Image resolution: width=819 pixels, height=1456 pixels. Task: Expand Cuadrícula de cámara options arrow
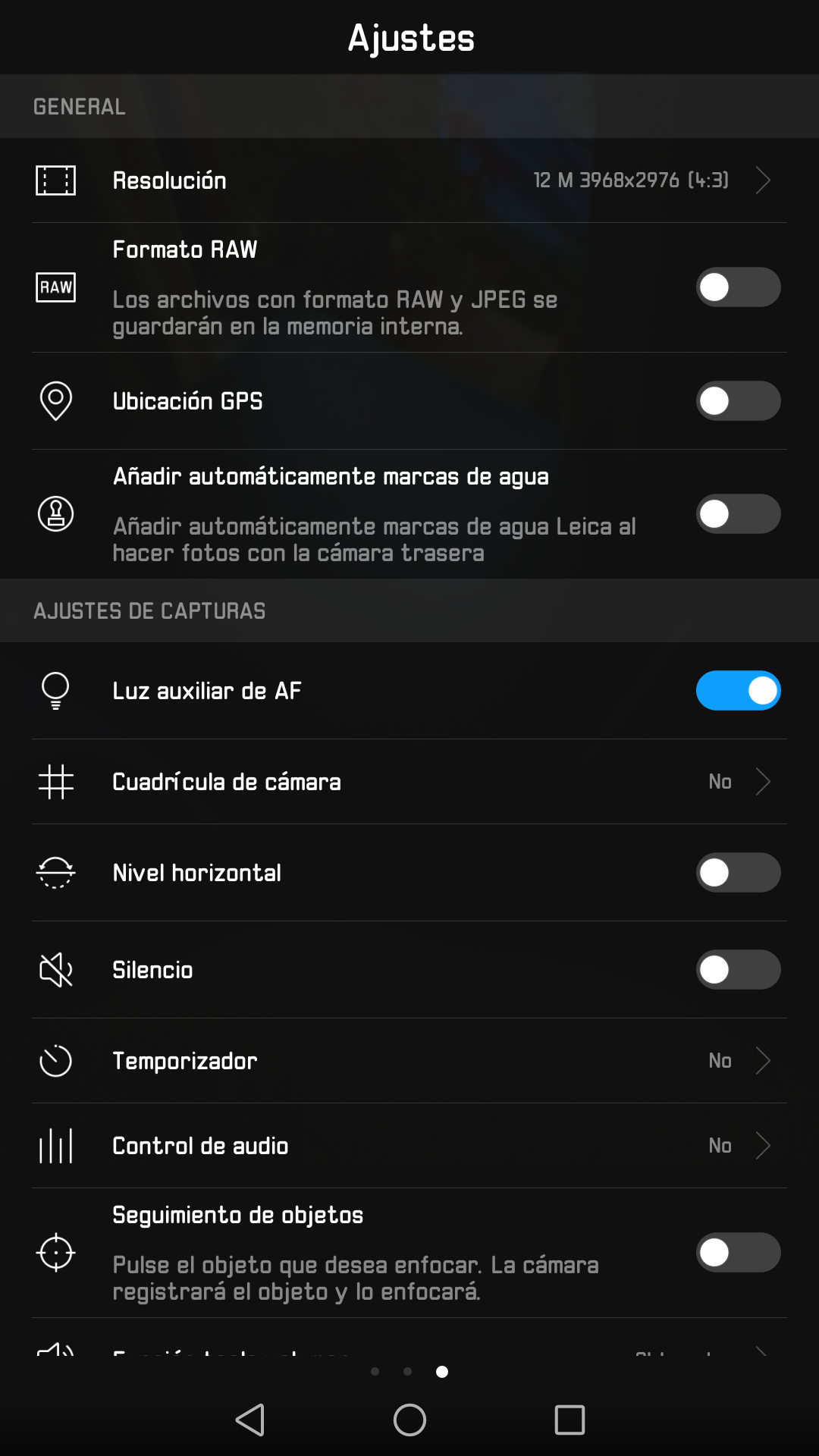click(x=763, y=782)
